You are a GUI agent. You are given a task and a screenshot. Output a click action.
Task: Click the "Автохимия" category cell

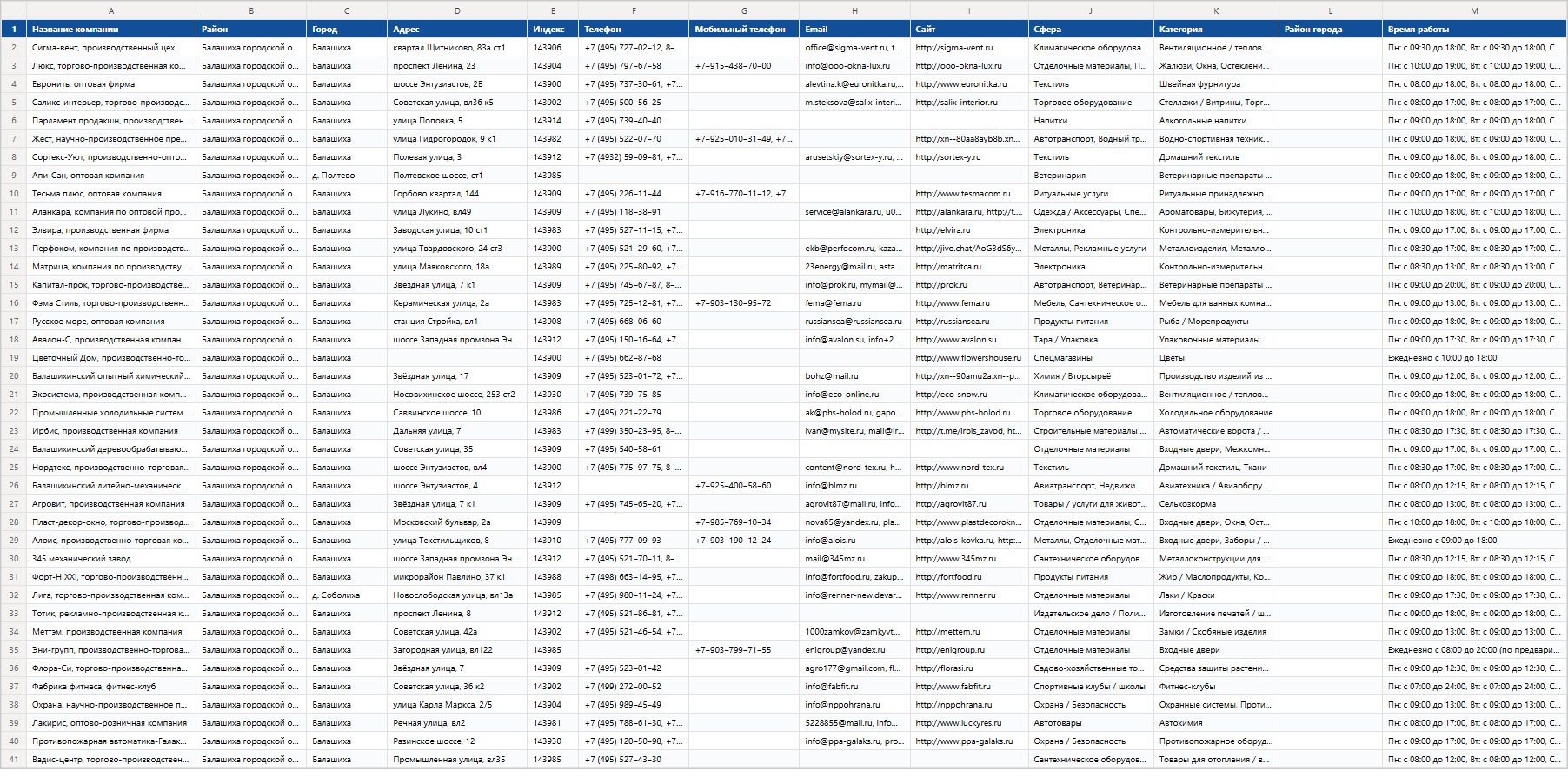(1216, 723)
